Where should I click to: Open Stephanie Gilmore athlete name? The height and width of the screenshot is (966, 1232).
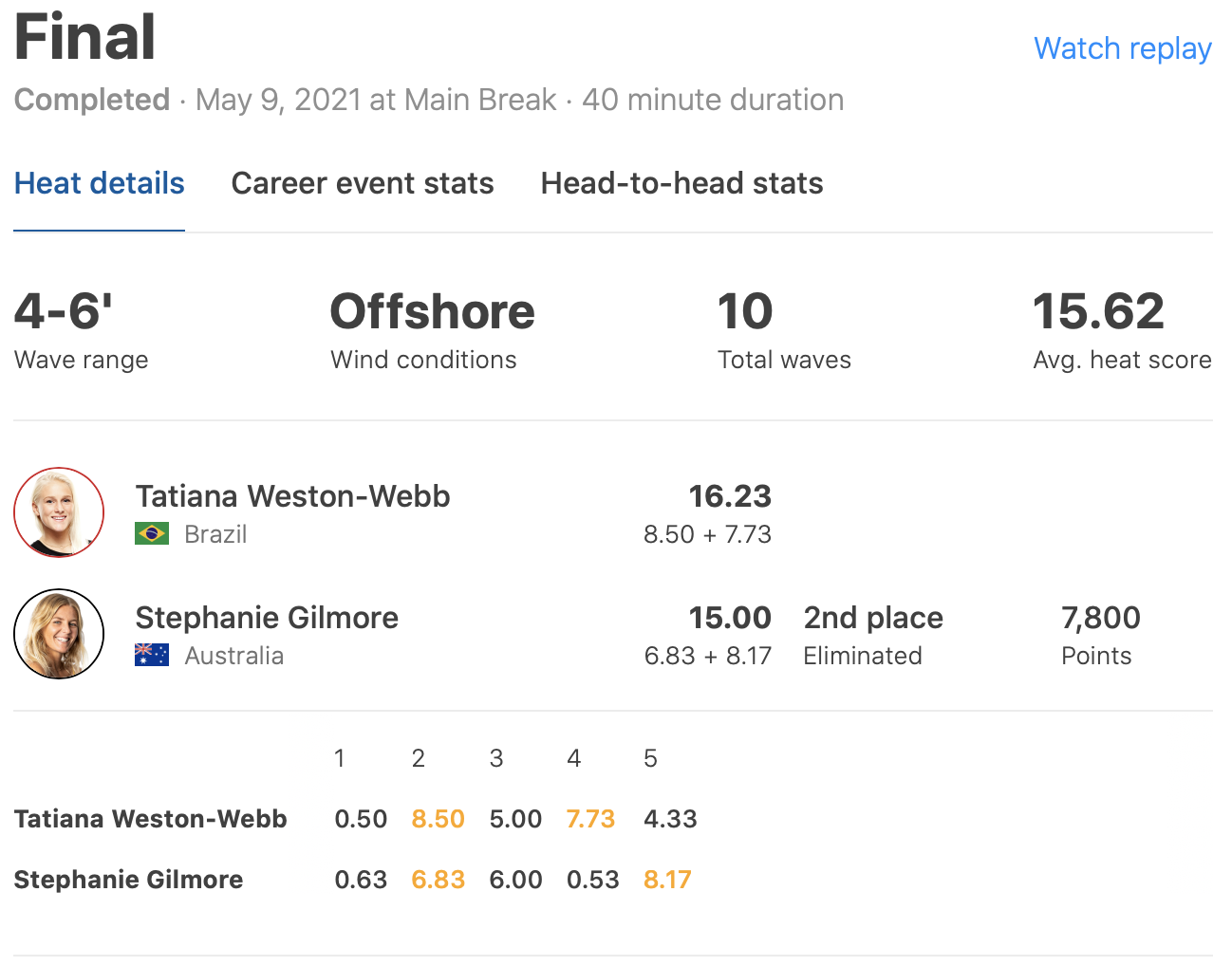(x=267, y=618)
